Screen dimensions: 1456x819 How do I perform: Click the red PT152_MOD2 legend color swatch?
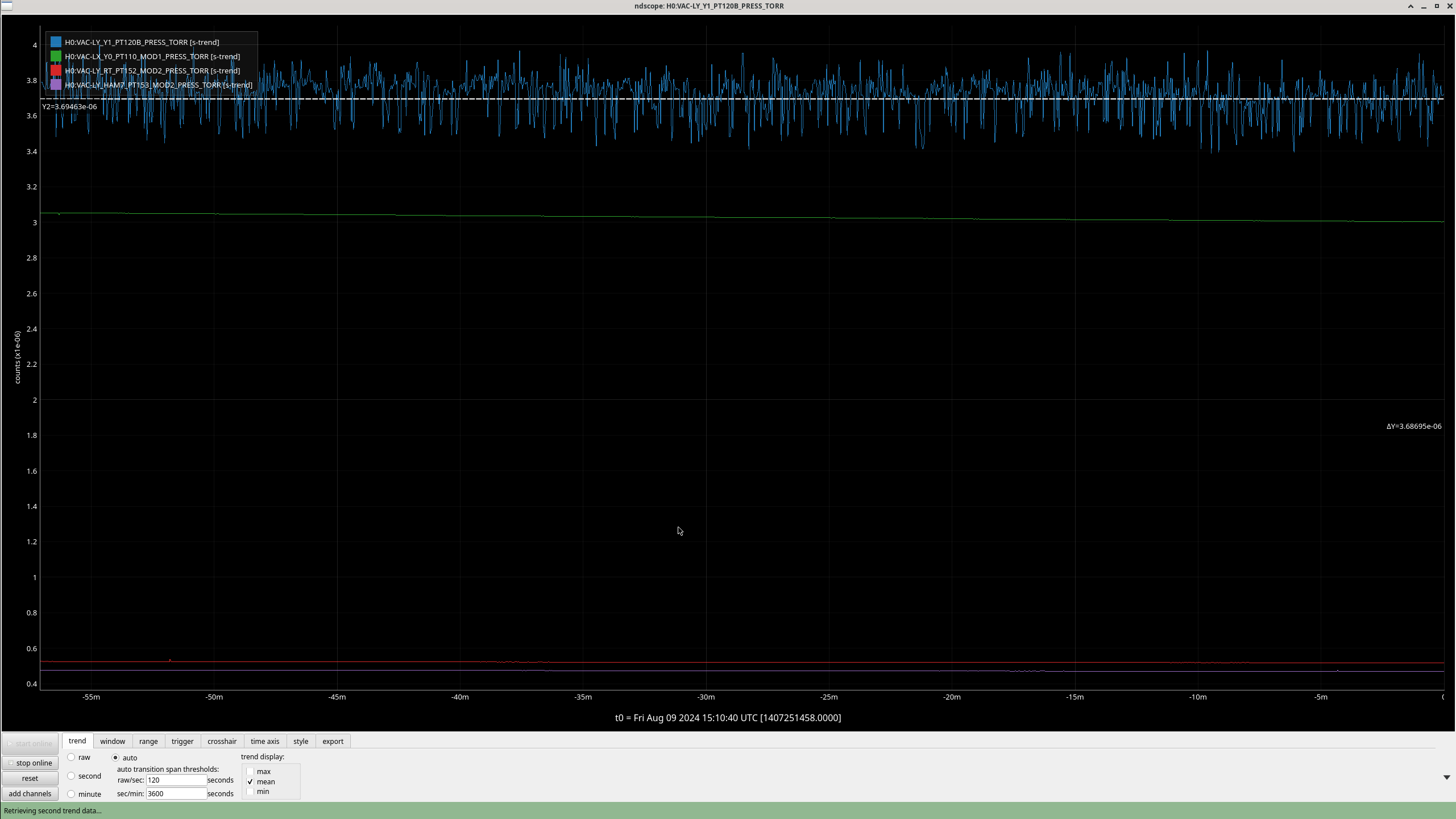pyautogui.click(x=56, y=71)
